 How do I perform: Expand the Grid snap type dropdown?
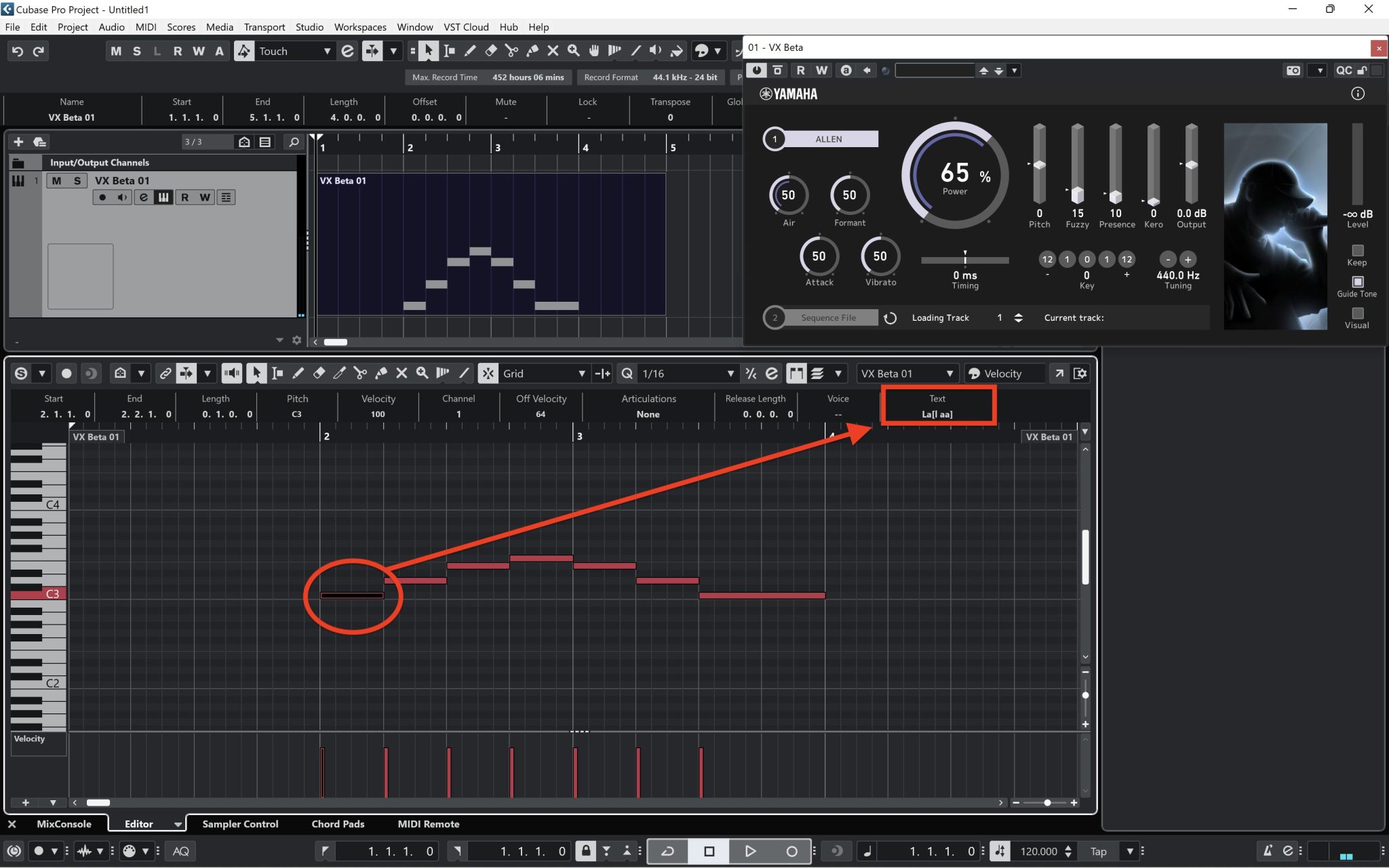(581, 374)
